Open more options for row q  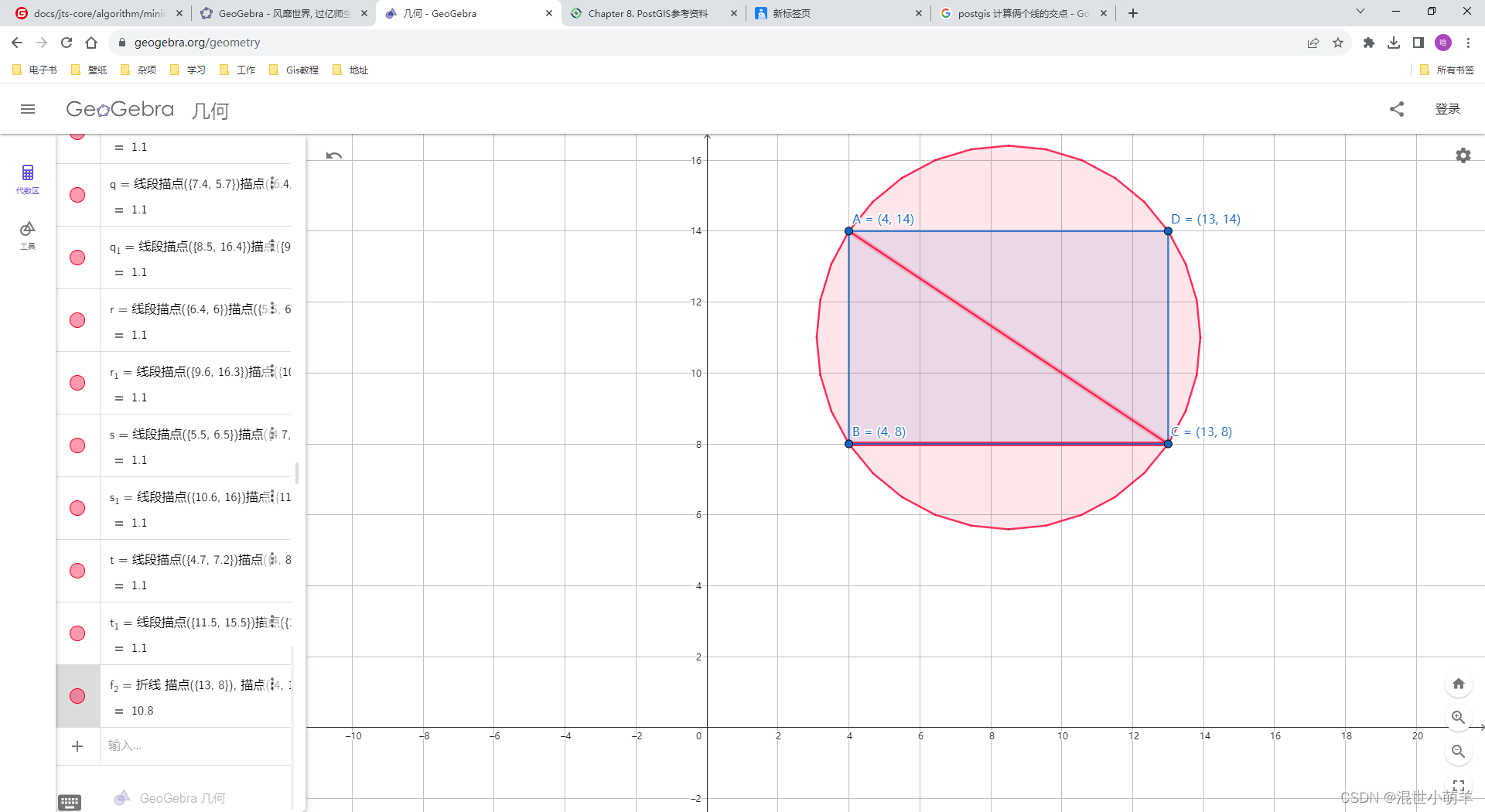tap(272, 184)
